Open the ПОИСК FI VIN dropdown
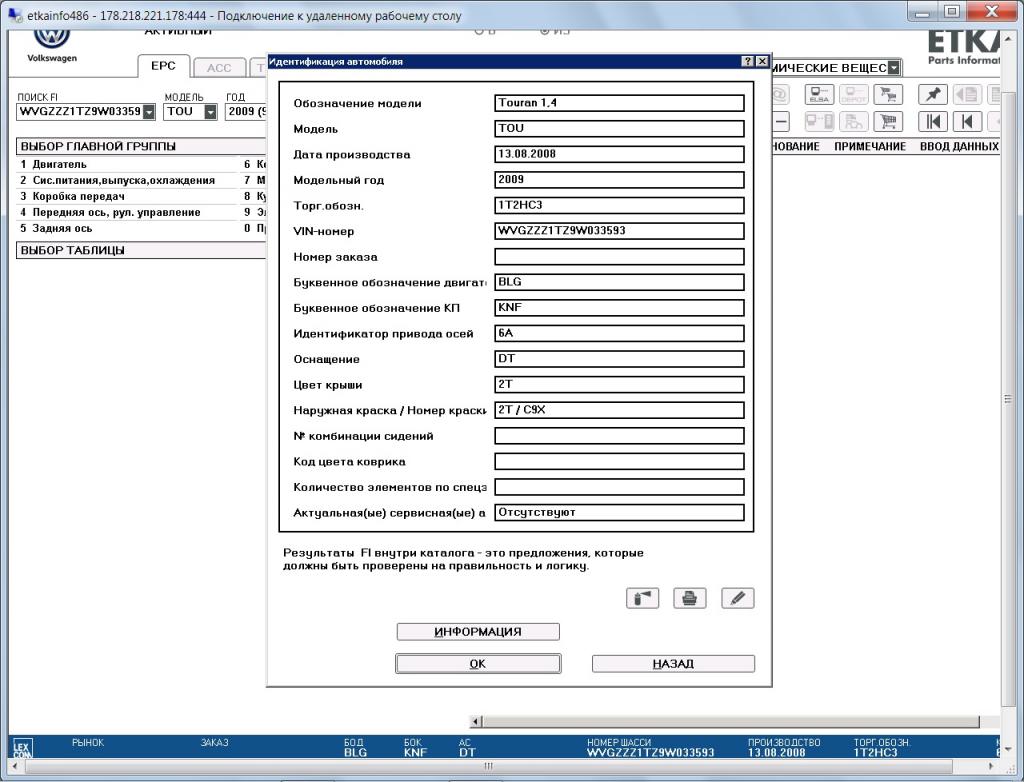This screenshot has width=1024, height=782. click(x=149, y=112)
